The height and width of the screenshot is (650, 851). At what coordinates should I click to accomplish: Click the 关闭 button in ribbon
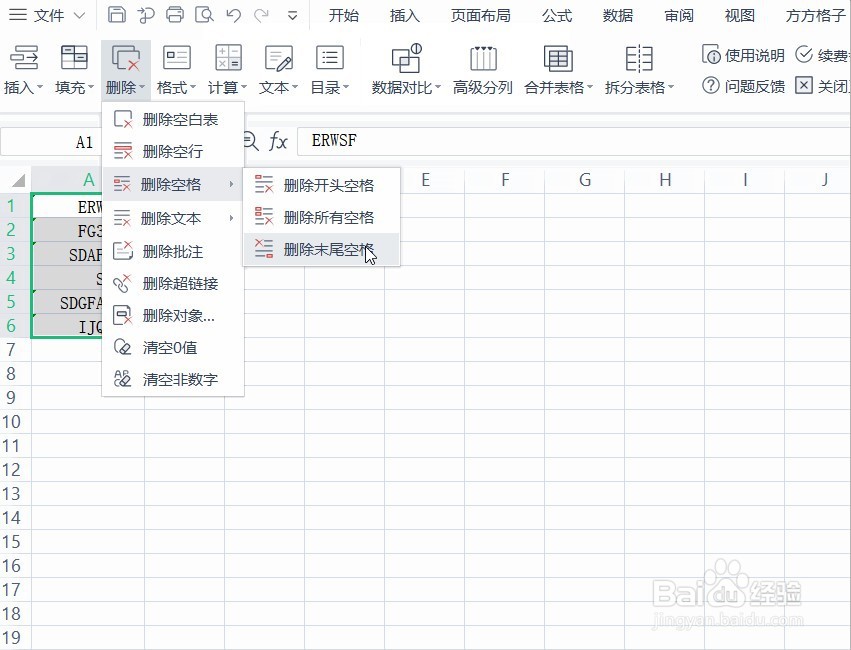coord(822,86)
